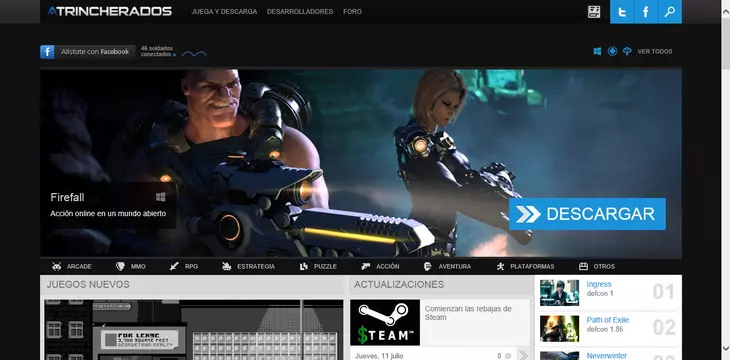The width and height of the screenshot is (730, 360).
Task: Connect with the Alístate con Facebook button
Action: click(x=88, y=52)
